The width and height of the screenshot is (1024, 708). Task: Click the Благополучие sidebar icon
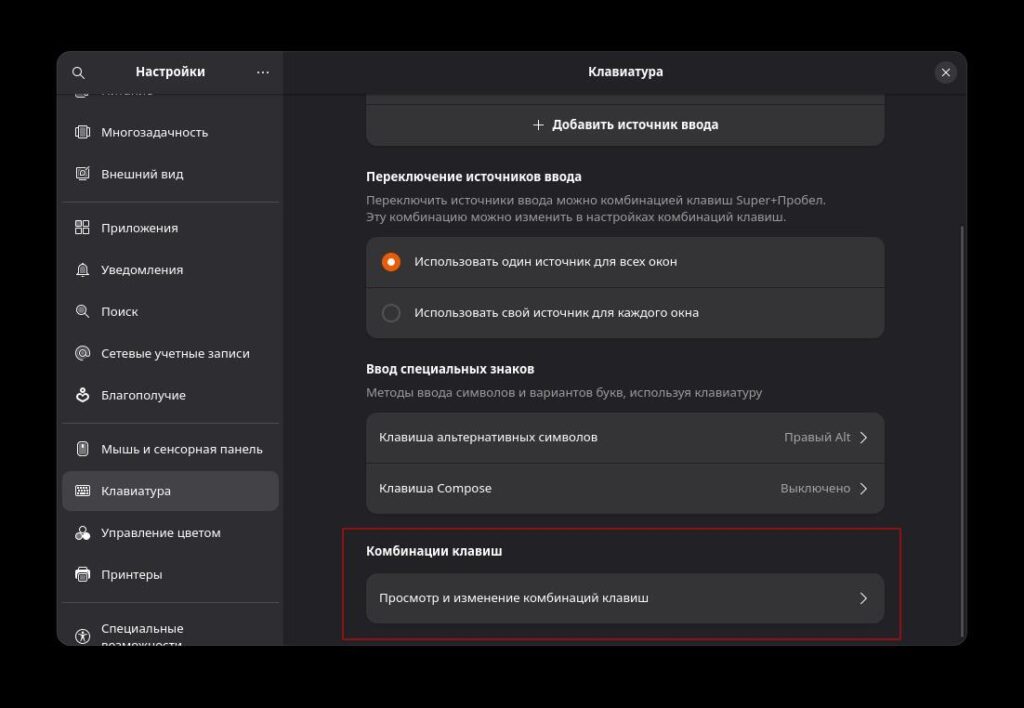pyautogui.click(x=82, y=394)
